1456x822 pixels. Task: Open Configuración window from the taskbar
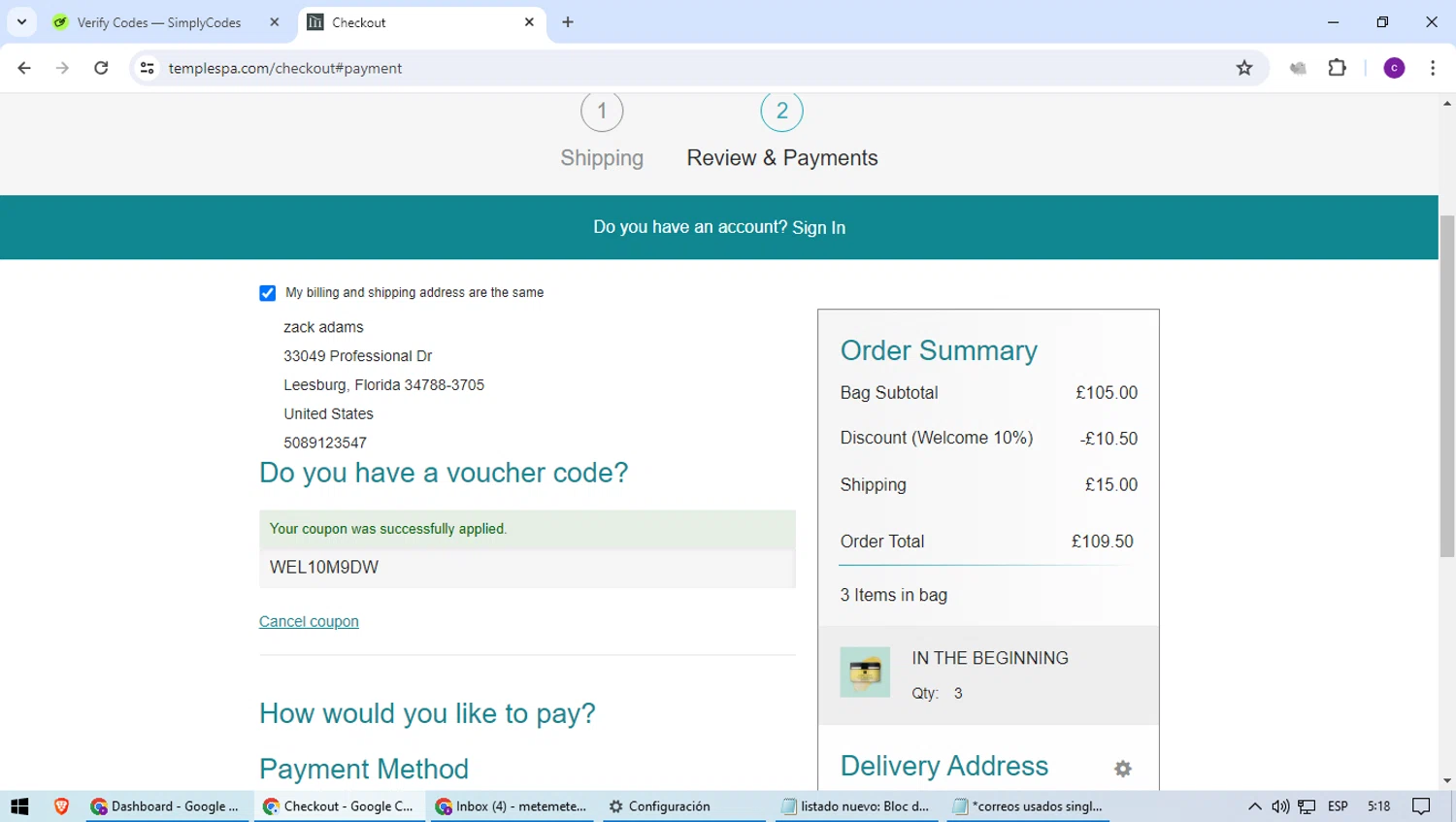coord(684,806)
